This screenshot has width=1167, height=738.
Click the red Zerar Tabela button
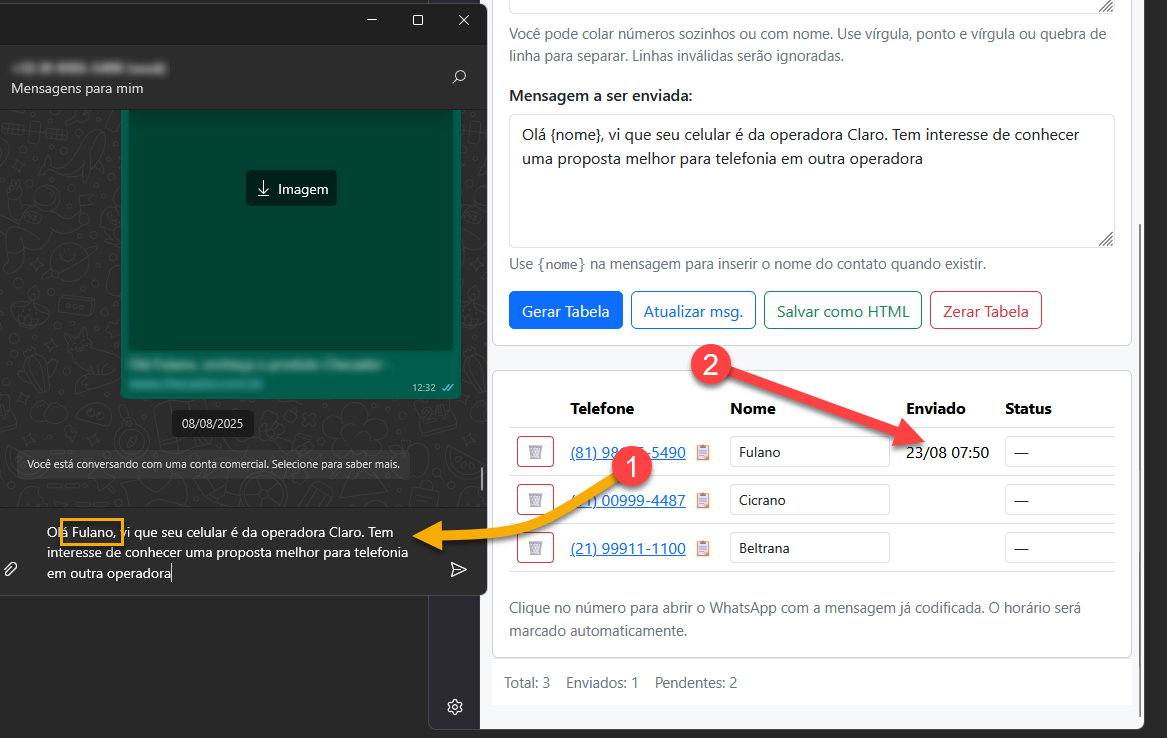pos(985,310)
